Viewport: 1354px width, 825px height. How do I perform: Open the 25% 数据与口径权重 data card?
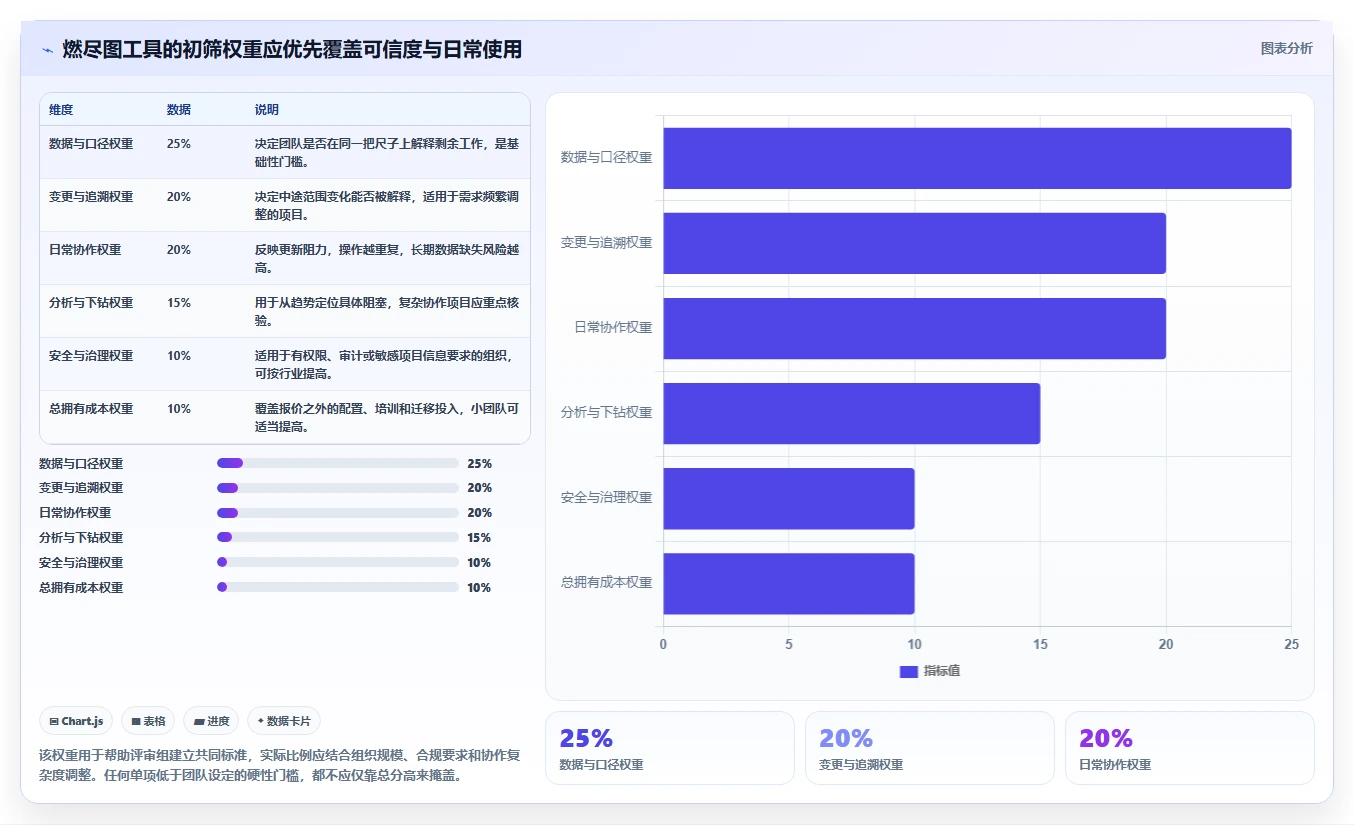[670, 748]
